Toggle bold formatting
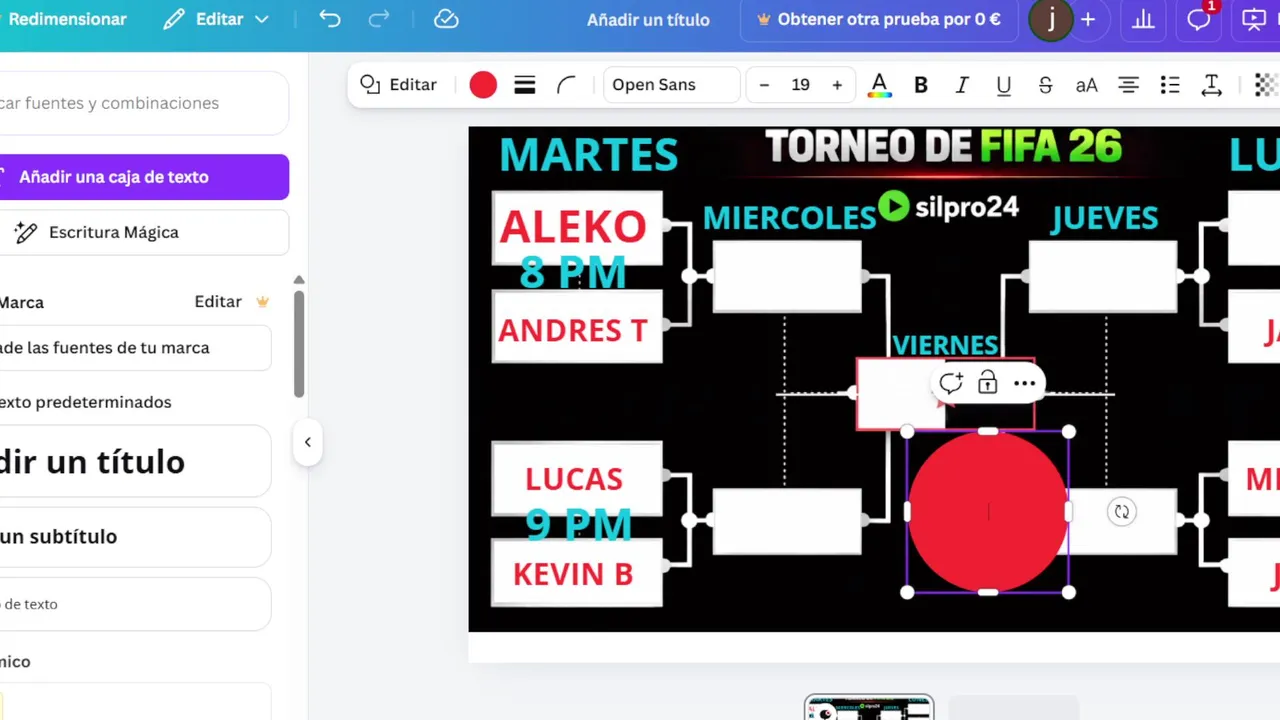The width and height of the screenshot is (1280, 720). coord(921,85)
